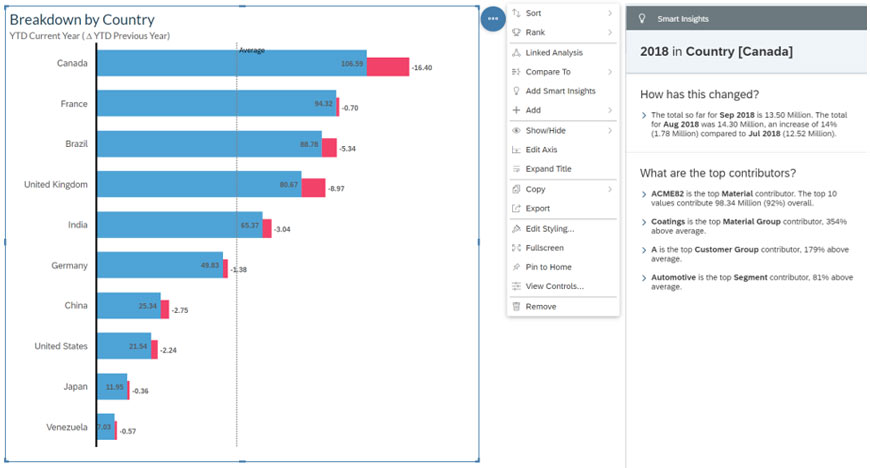This screenshot has height=468, width=870.
Task: Open the Sort submenu arrow
Action: click(610, 13)
